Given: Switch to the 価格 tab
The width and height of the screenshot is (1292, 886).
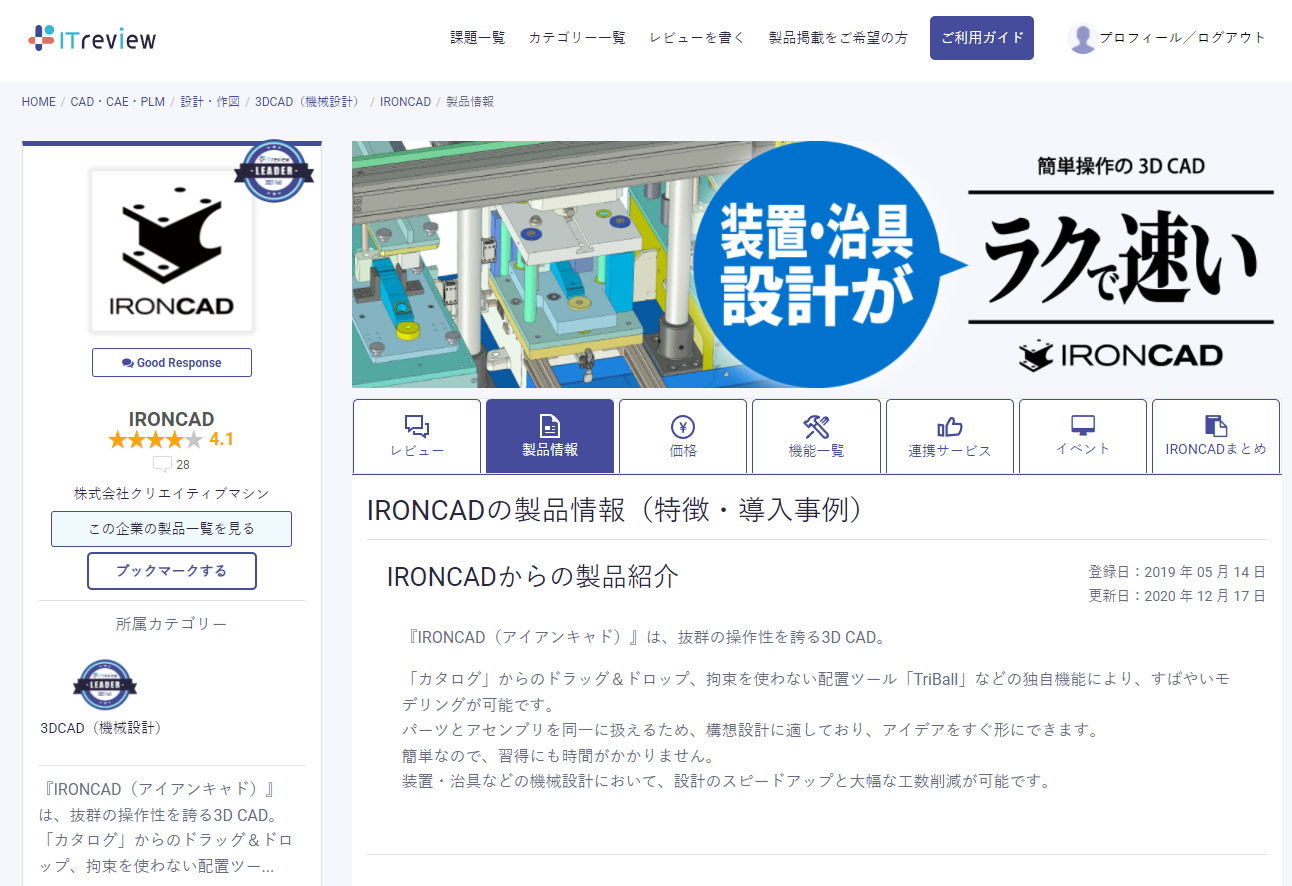Looking at the screenshot, I should [683, 436].
